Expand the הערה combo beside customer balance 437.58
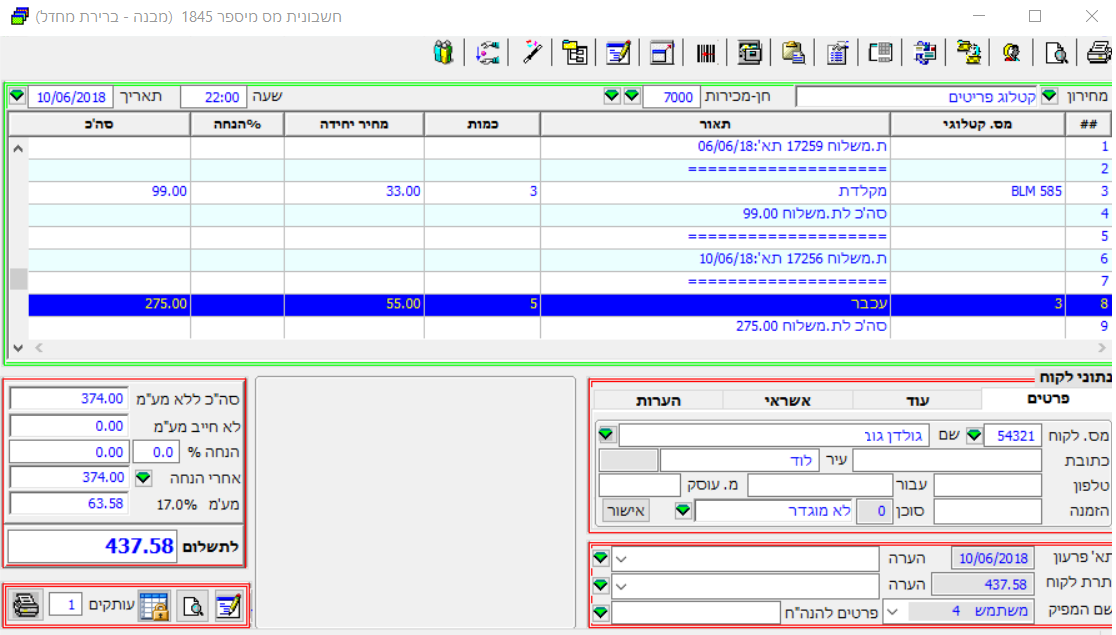 pyautogui.click(x=621, y=587)
